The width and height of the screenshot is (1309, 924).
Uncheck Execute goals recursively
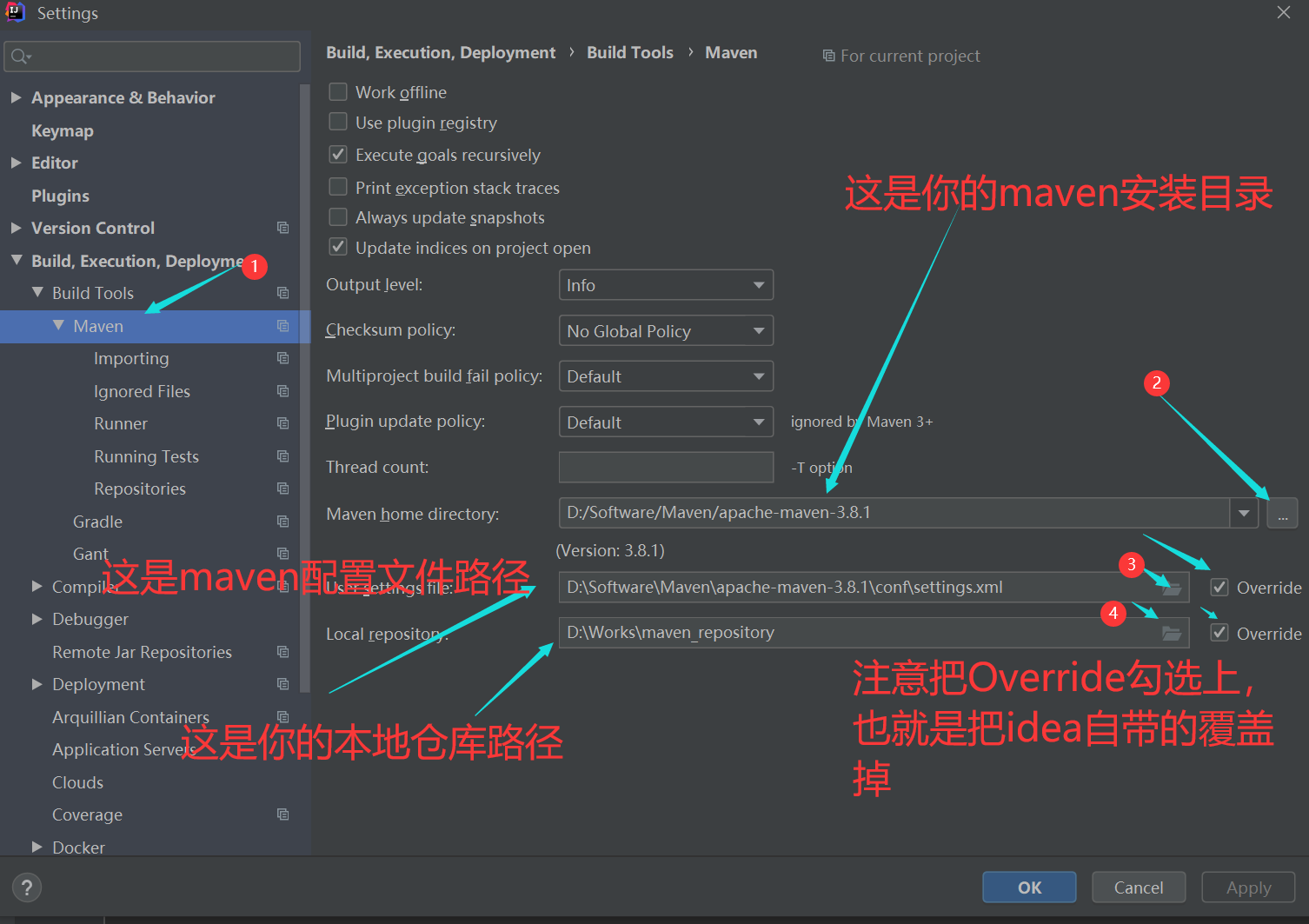pyautogui.click(x=338, y=155)
